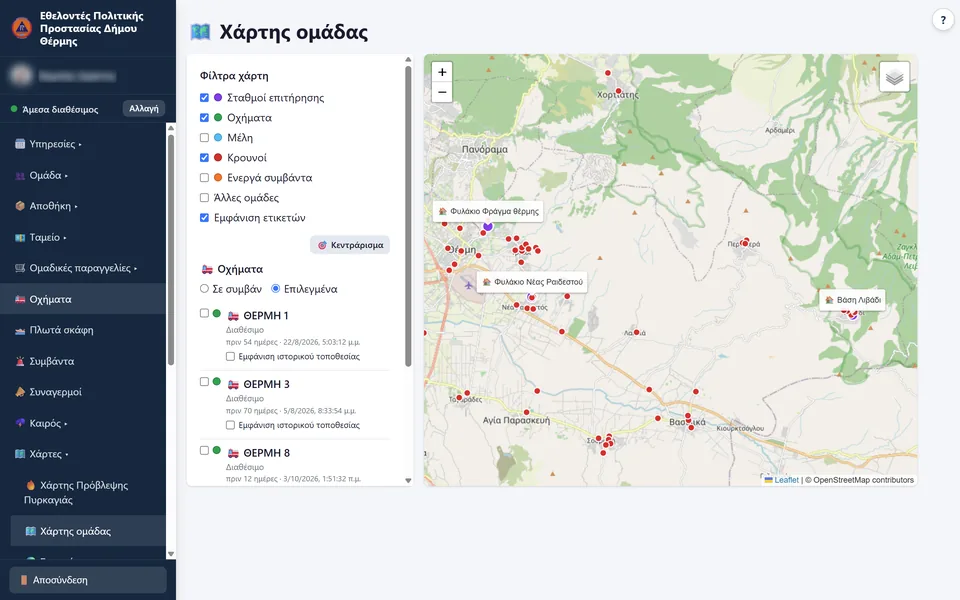Enable the Ενεργά συμβάντα filter
This screenshot has height=600, width=960.
(x=204, y=178)
